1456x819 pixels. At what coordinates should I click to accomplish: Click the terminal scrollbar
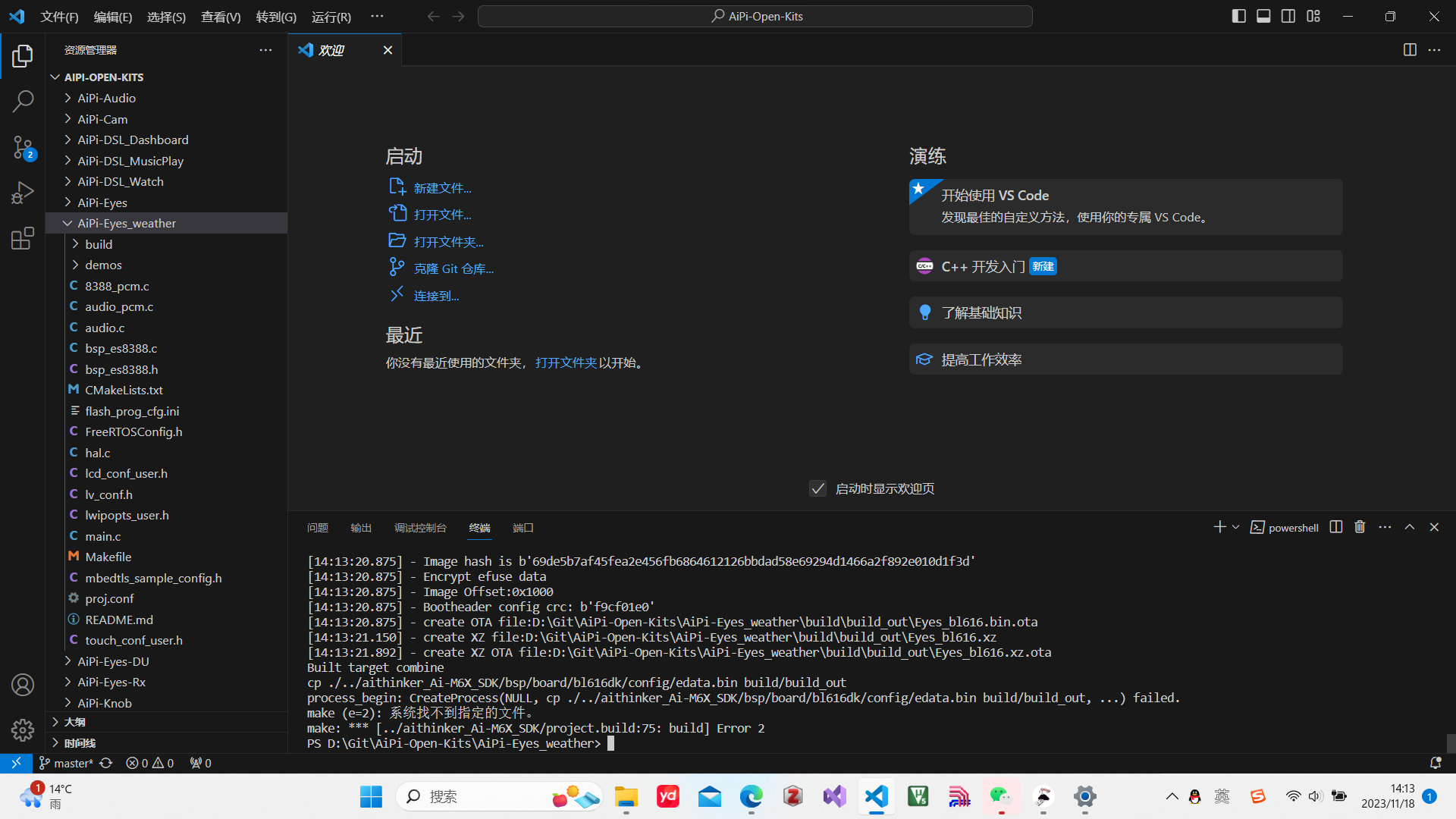pyautogui.click(x=1451, y=742)
